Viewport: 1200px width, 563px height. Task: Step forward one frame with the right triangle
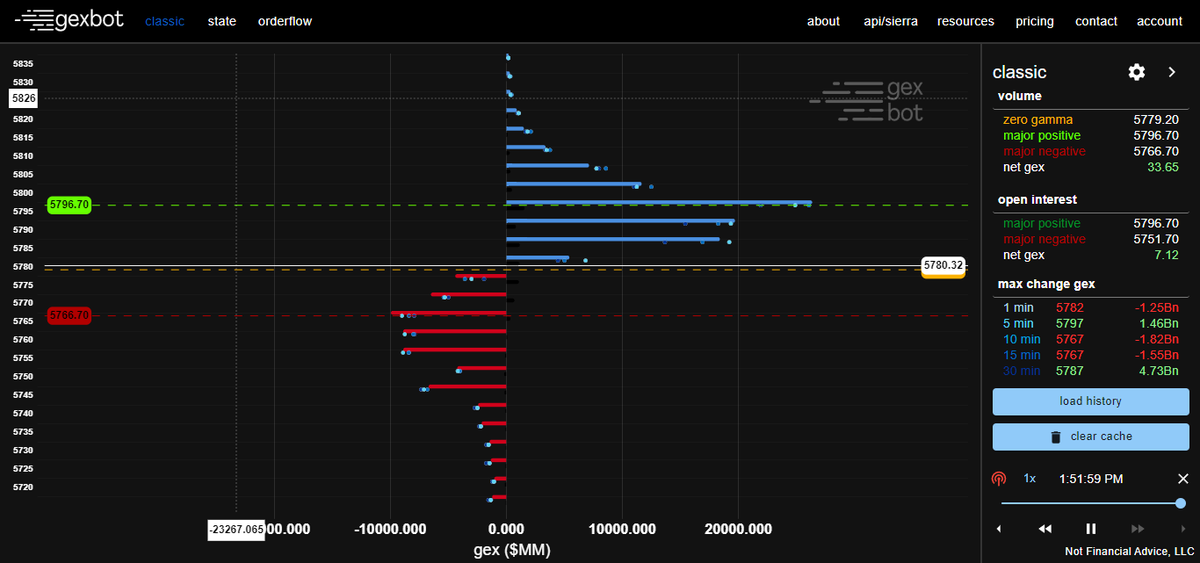pyautogui.click(x=1183, y=528)
